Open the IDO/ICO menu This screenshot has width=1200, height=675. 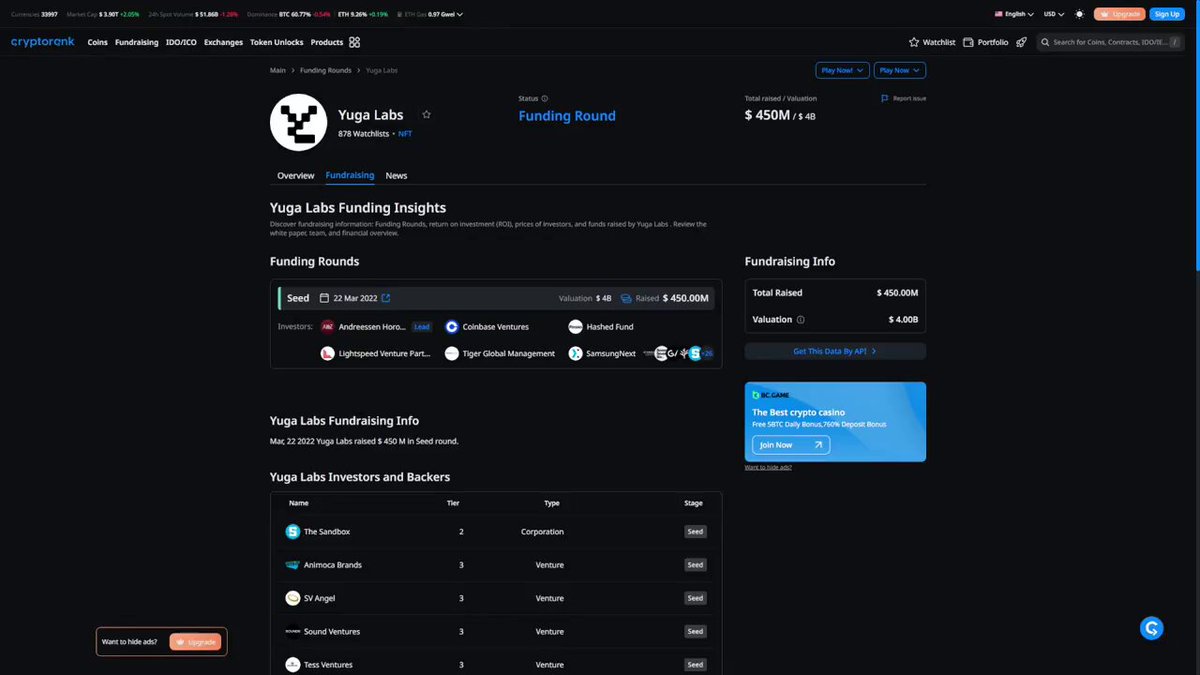(181, 42)
